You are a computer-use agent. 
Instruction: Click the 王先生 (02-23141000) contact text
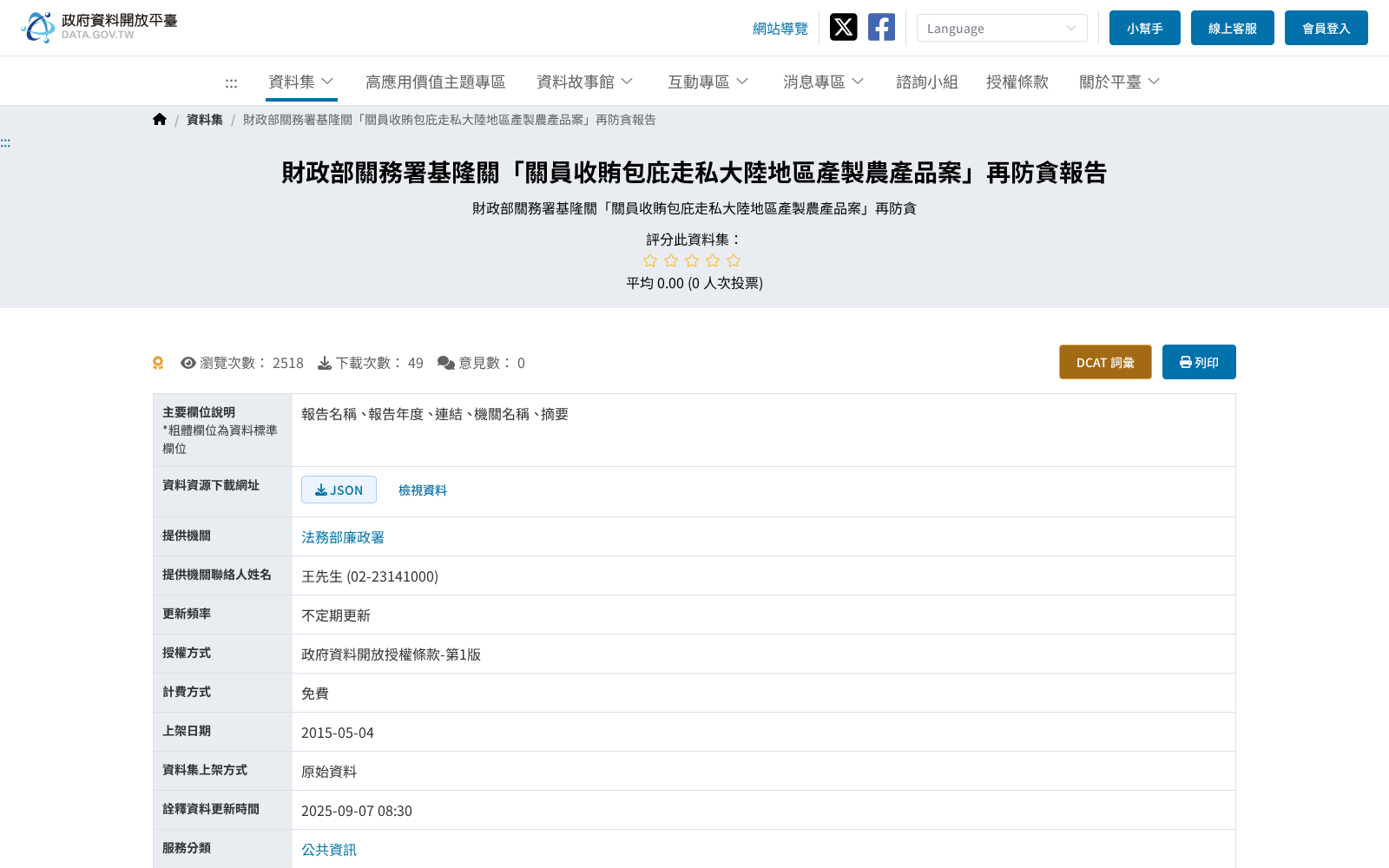pyautogui.click(x=370, y=576)
